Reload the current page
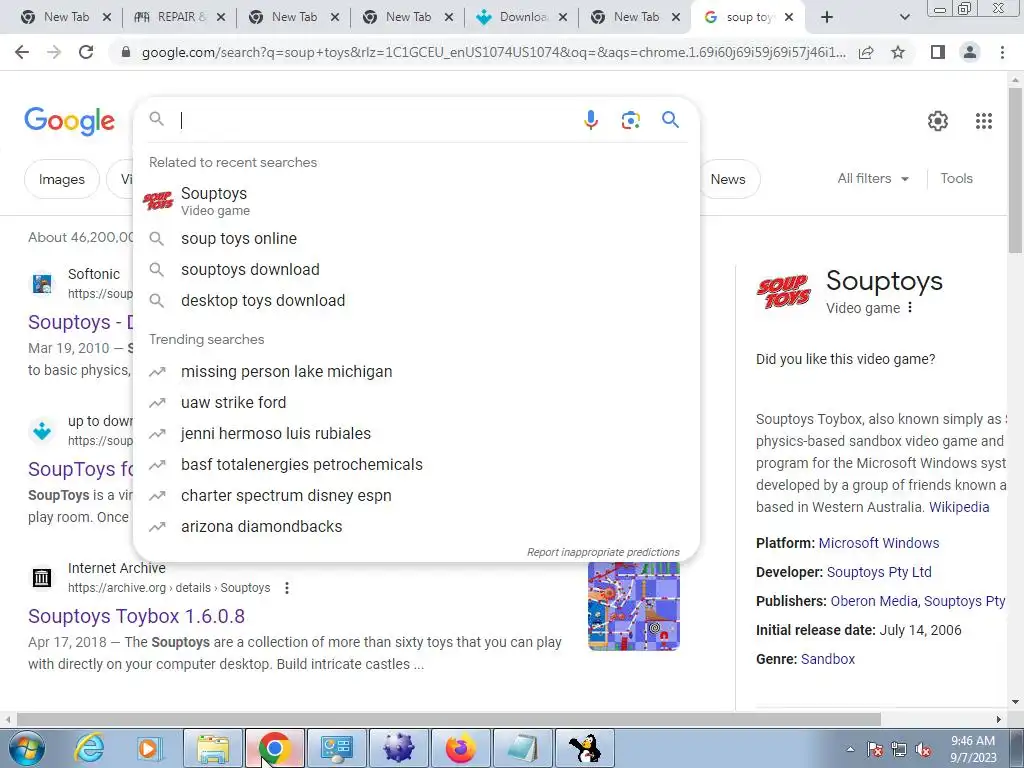 [86, 52]
